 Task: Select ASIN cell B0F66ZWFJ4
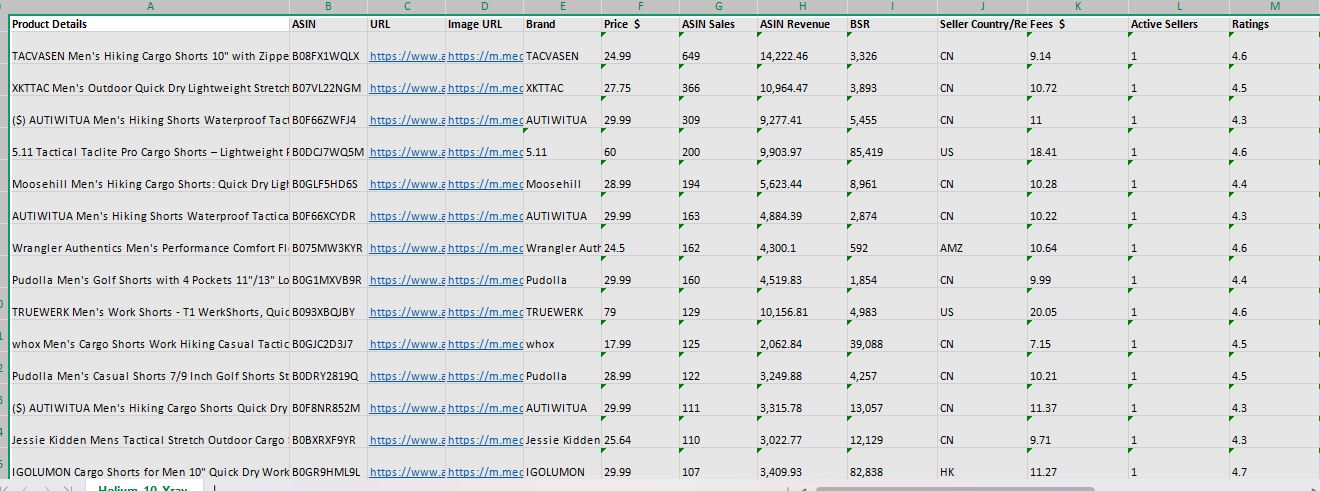point(328,112)
